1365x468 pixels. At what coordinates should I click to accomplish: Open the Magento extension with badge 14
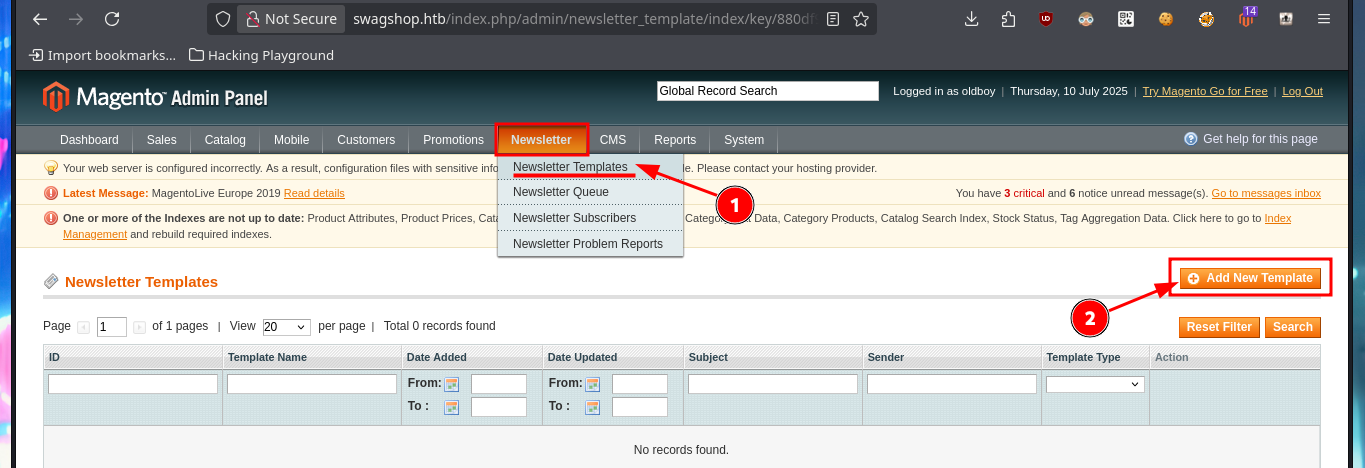[x=1246, y=17]
